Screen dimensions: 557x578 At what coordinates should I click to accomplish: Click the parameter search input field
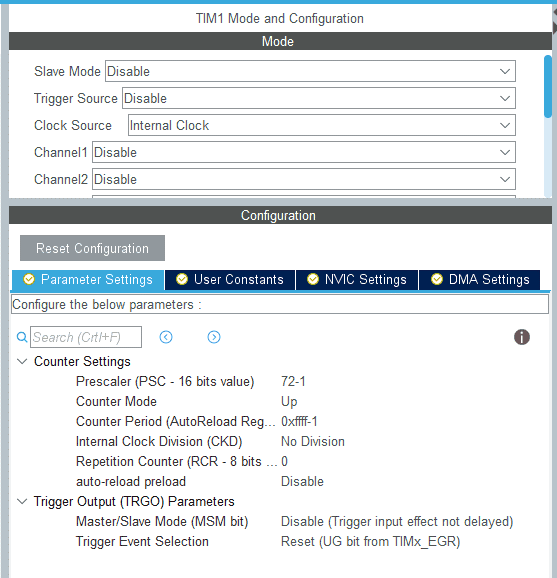pos(86,337)
